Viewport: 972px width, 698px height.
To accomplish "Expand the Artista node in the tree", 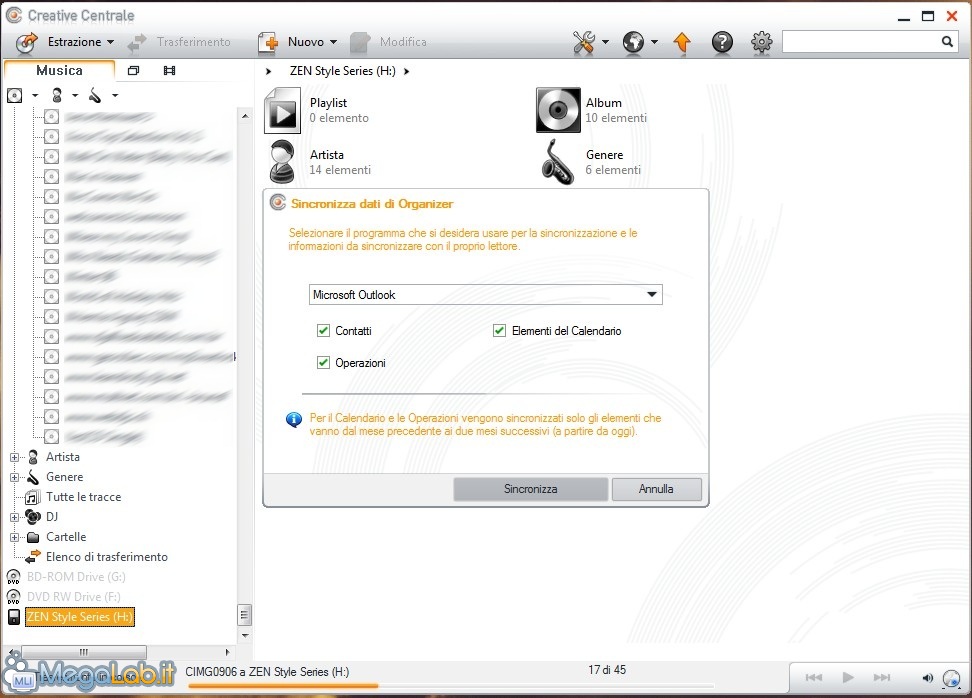I will pos(14,457).
